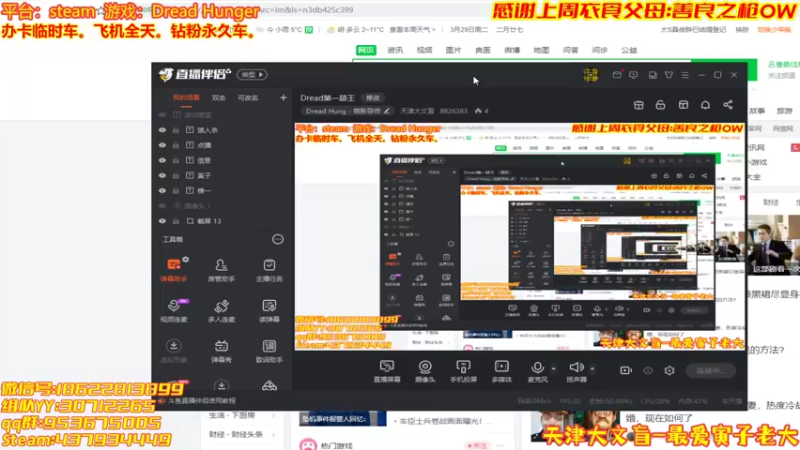Hide the 榜一 layer with eye icon
This screenshot has width=800, height=450.
point(162,190)
